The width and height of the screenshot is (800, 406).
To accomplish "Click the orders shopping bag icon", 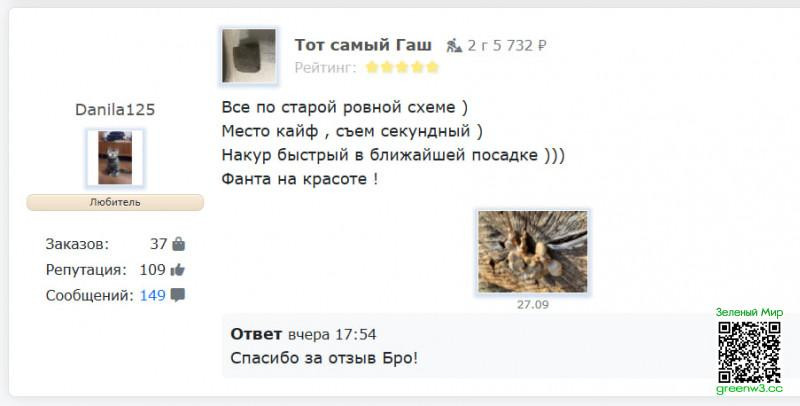I will coord(179,244).
